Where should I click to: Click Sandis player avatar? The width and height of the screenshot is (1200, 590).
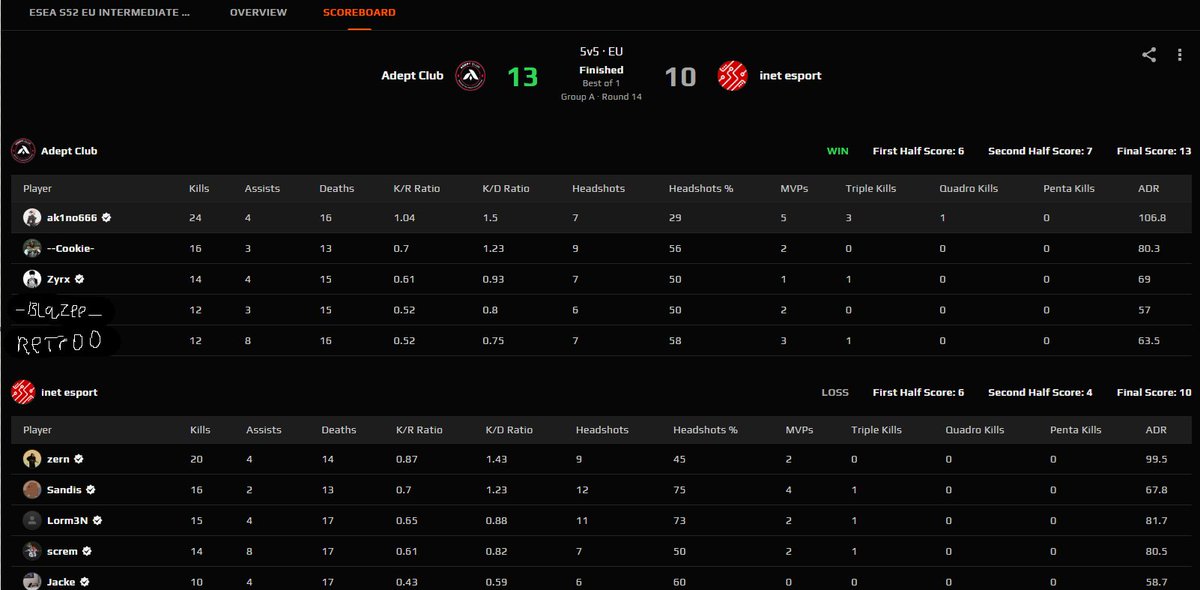click(x=32, y=490)
